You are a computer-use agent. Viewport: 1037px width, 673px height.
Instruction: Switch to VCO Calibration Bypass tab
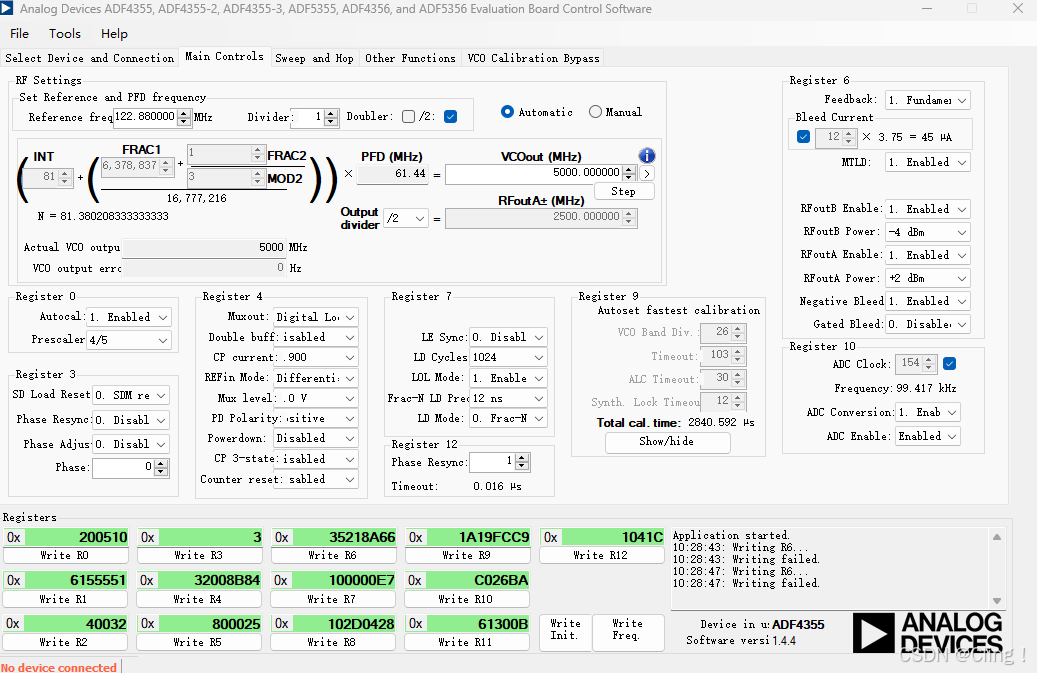(533, 58)
